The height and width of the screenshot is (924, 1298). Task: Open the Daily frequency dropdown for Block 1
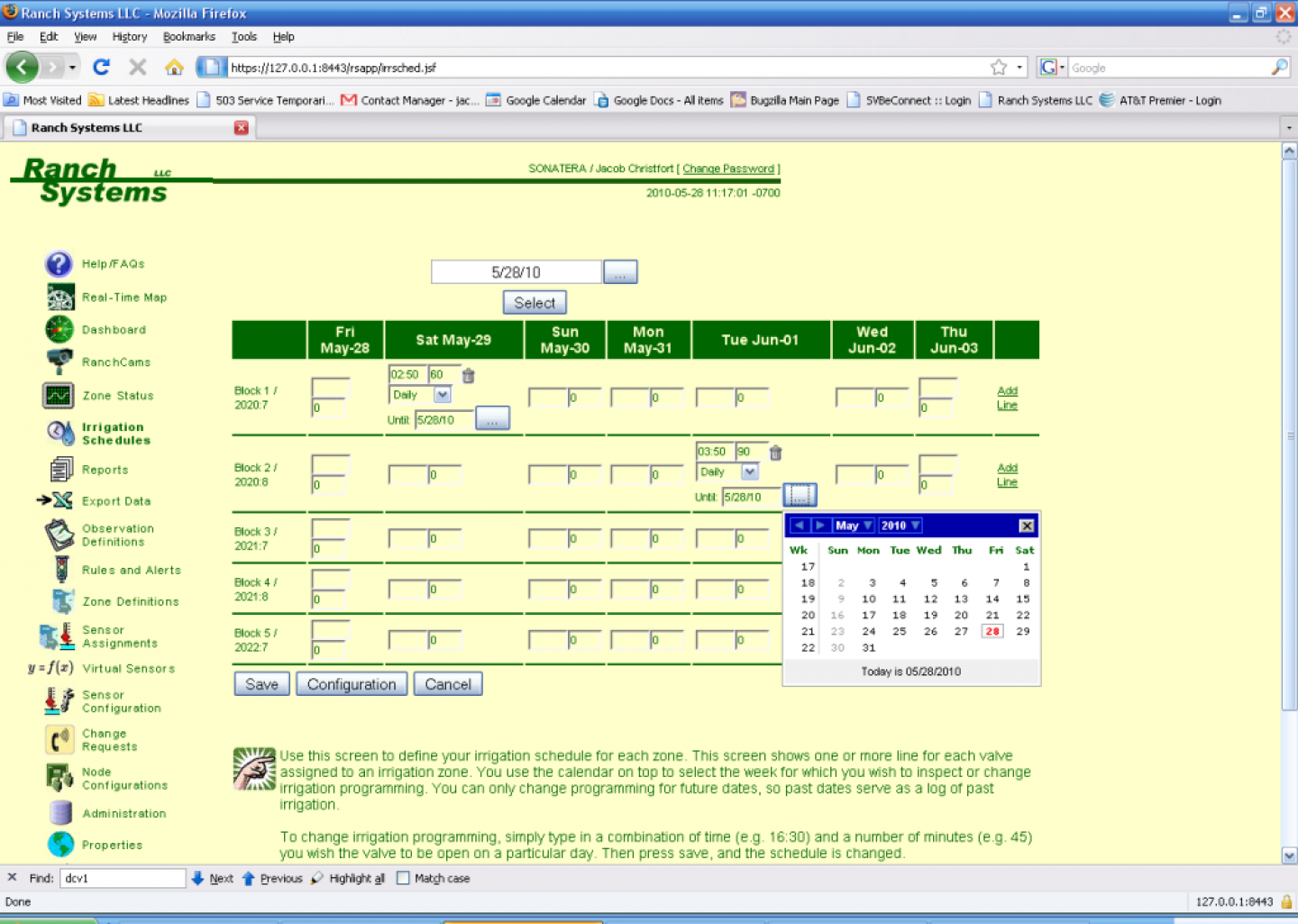coord(442,395)
